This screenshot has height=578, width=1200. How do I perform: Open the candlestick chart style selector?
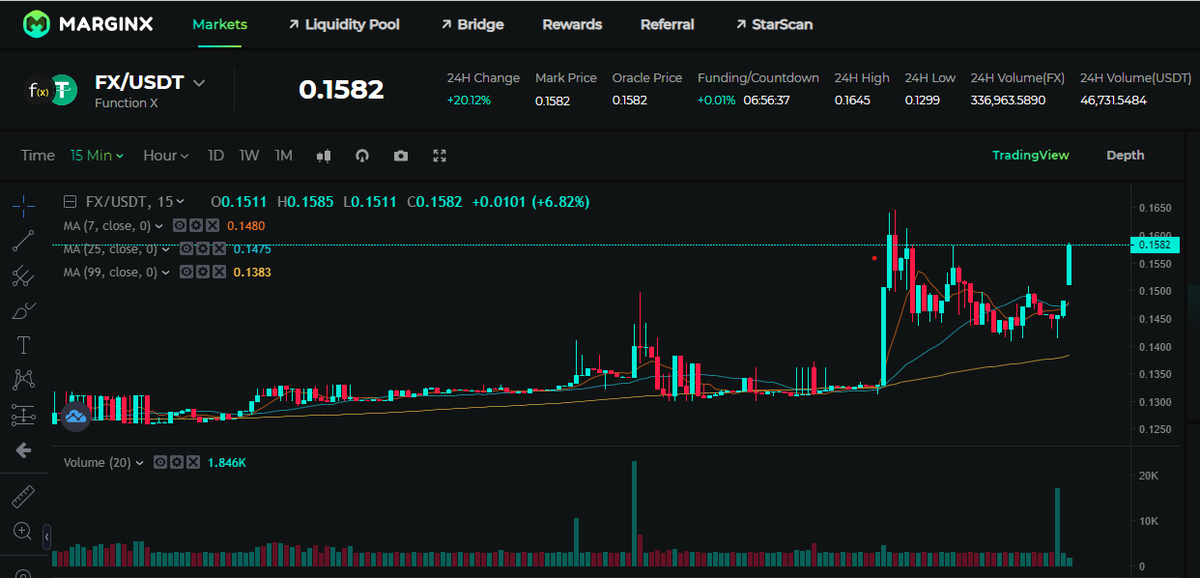(x=323, y=156)
